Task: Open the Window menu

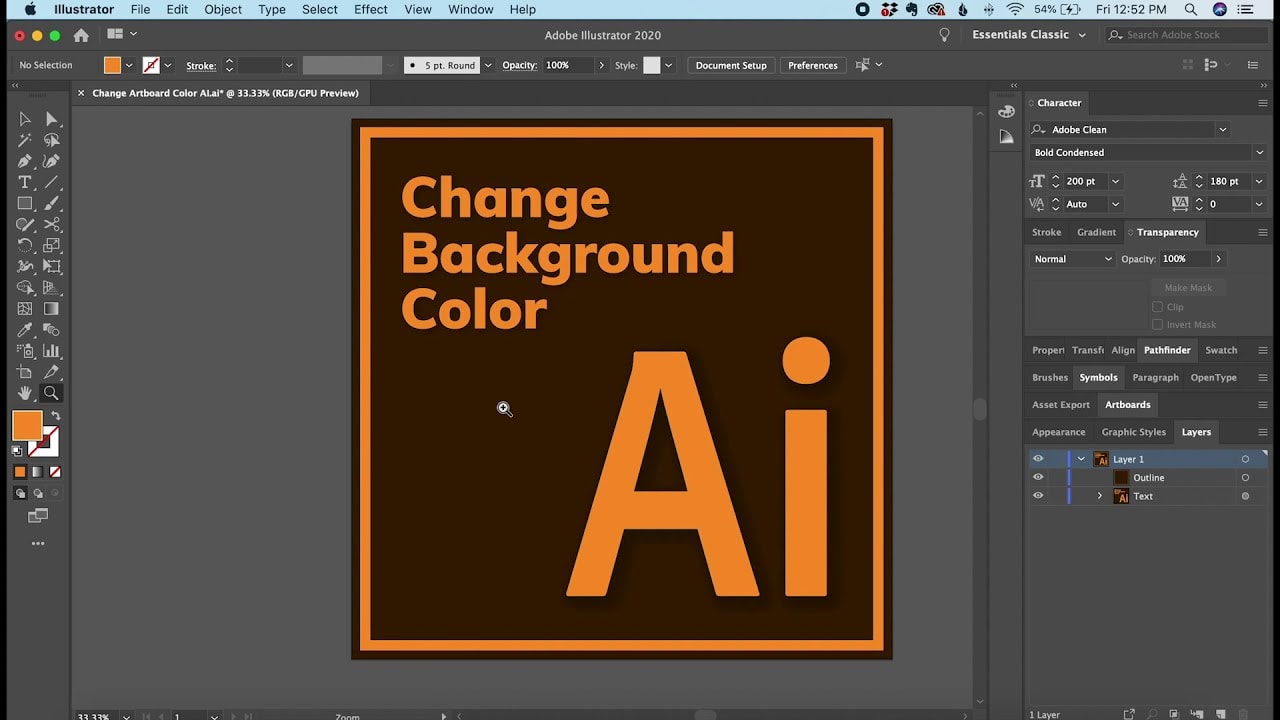Action: click(x=470, y=9)
